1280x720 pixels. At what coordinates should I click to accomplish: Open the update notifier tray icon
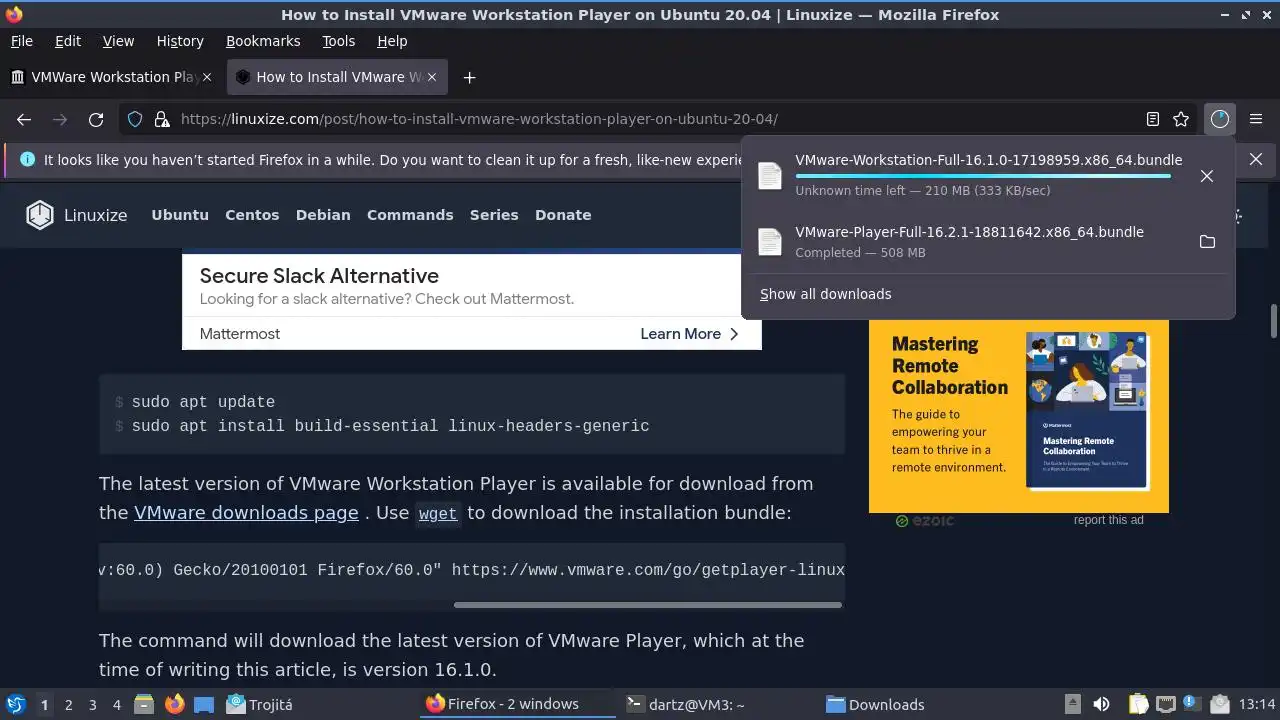[x=1191, y=704]
